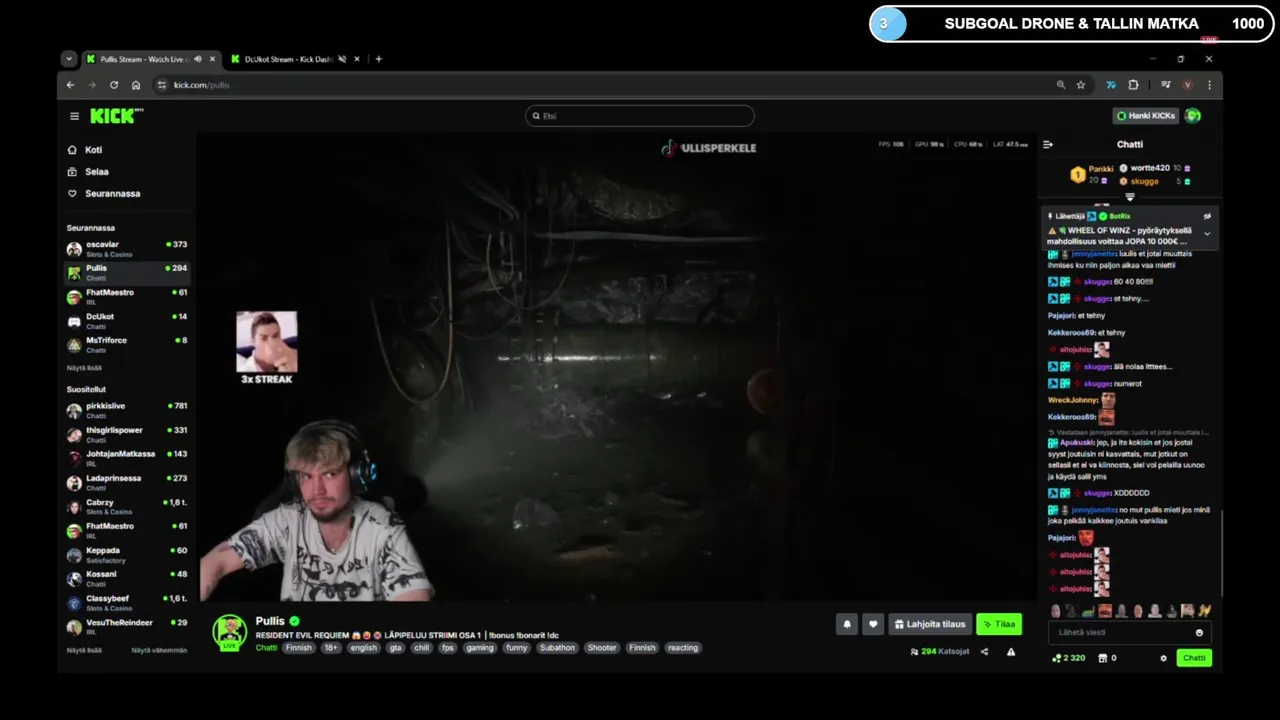Collapse the chat panel with the arrow icon
1280x720 pixels.
click(x=1048, y=144)
